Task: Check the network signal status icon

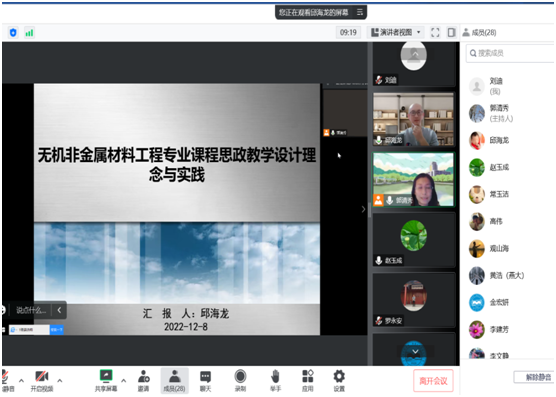Action: [x=29, y=33]
